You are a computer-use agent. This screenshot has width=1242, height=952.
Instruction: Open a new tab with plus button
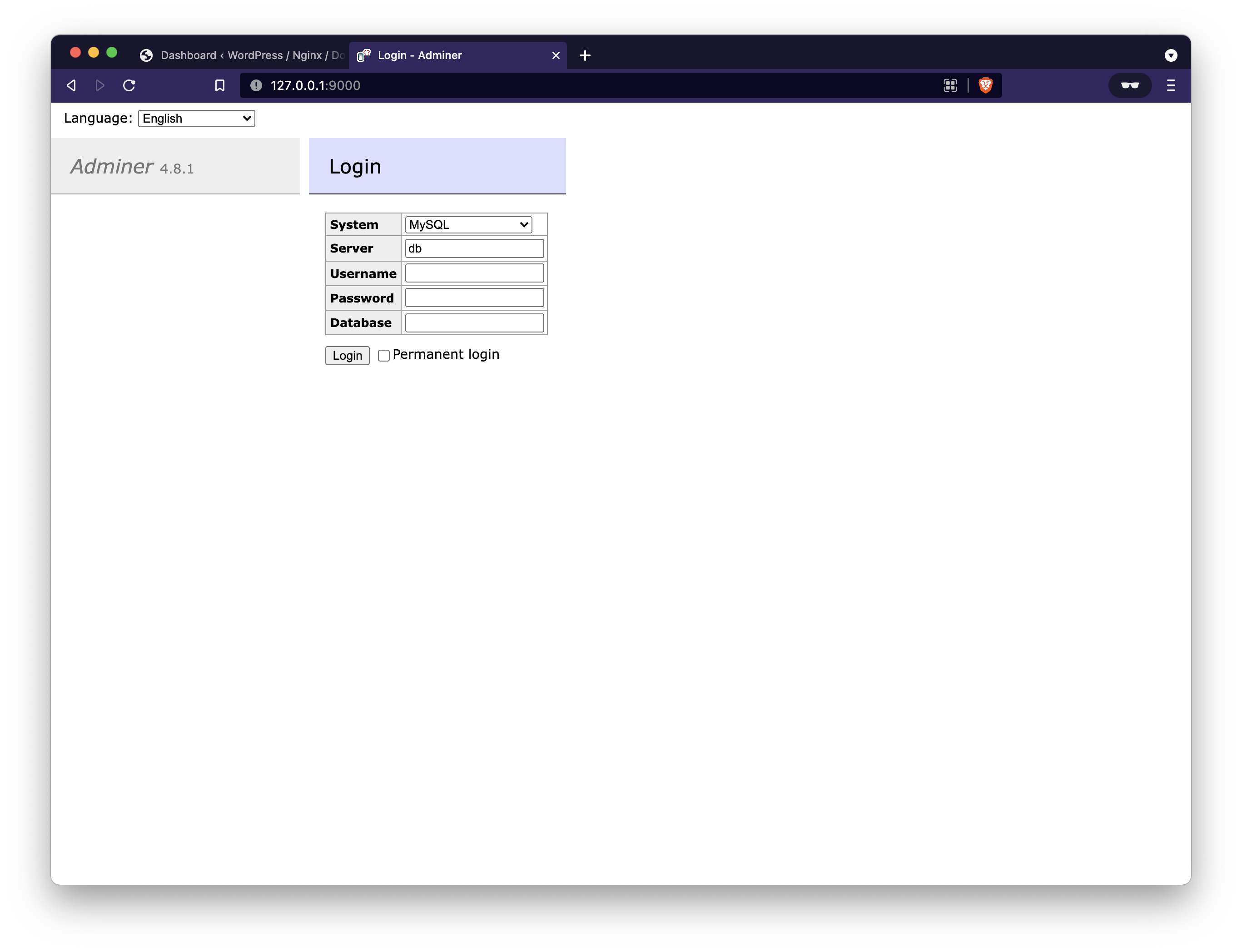point(585,55)
